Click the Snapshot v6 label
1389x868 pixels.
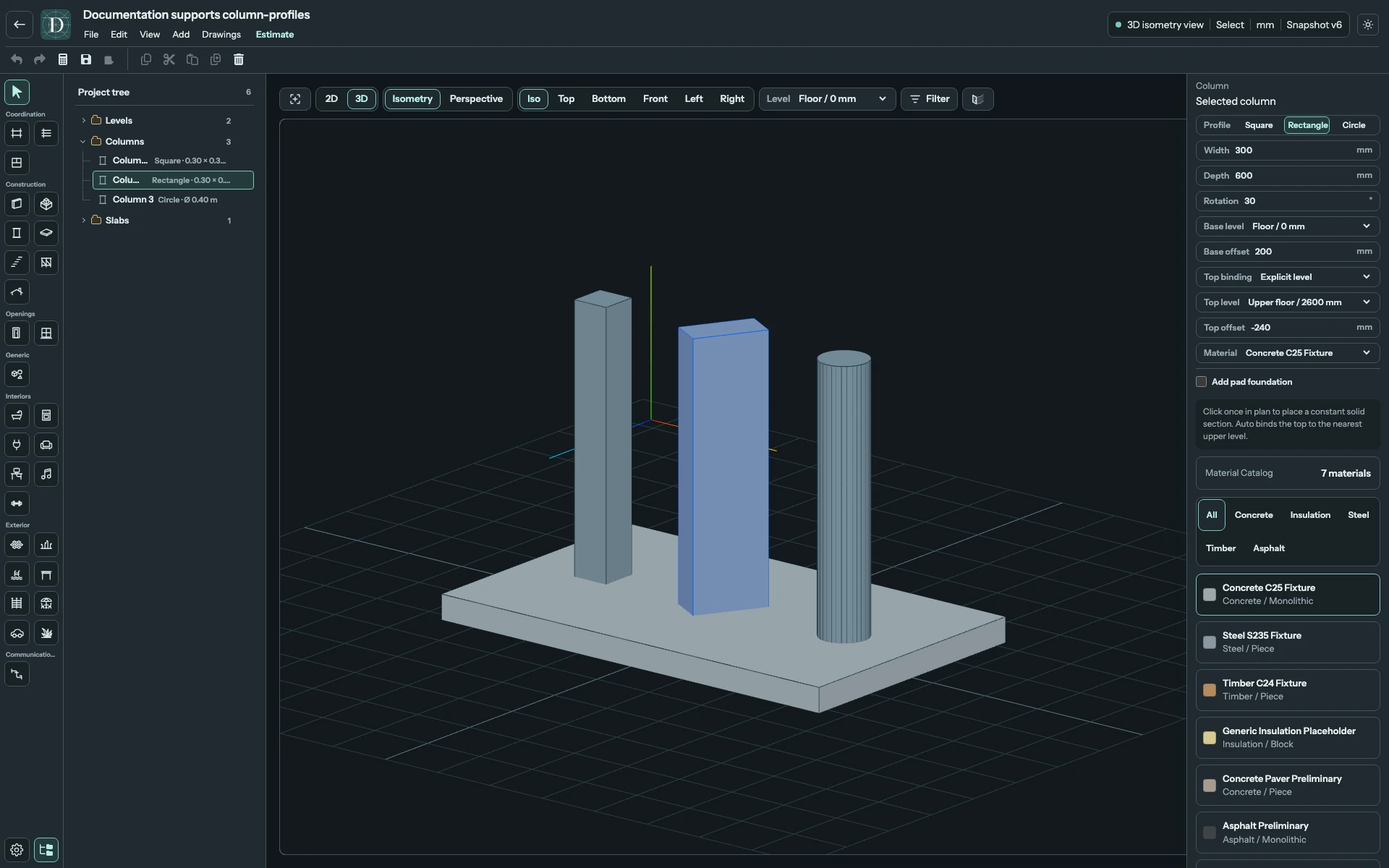click(1314, 25)
